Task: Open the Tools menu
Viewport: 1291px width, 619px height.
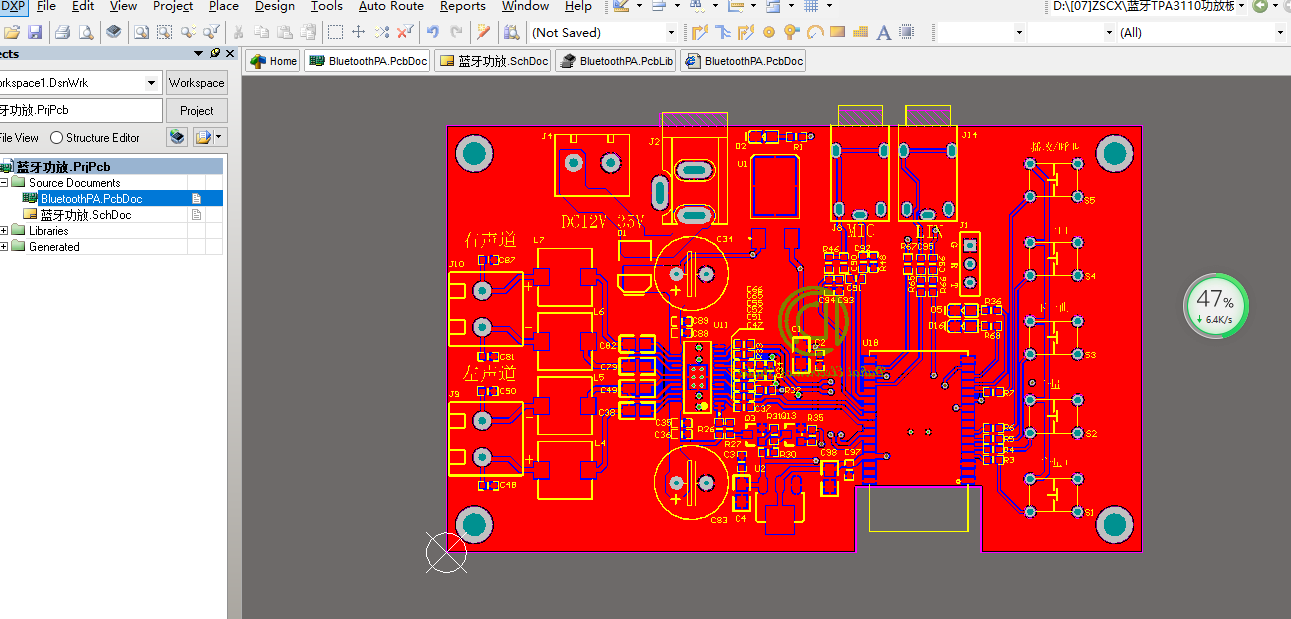Action: tap(327, 6)
